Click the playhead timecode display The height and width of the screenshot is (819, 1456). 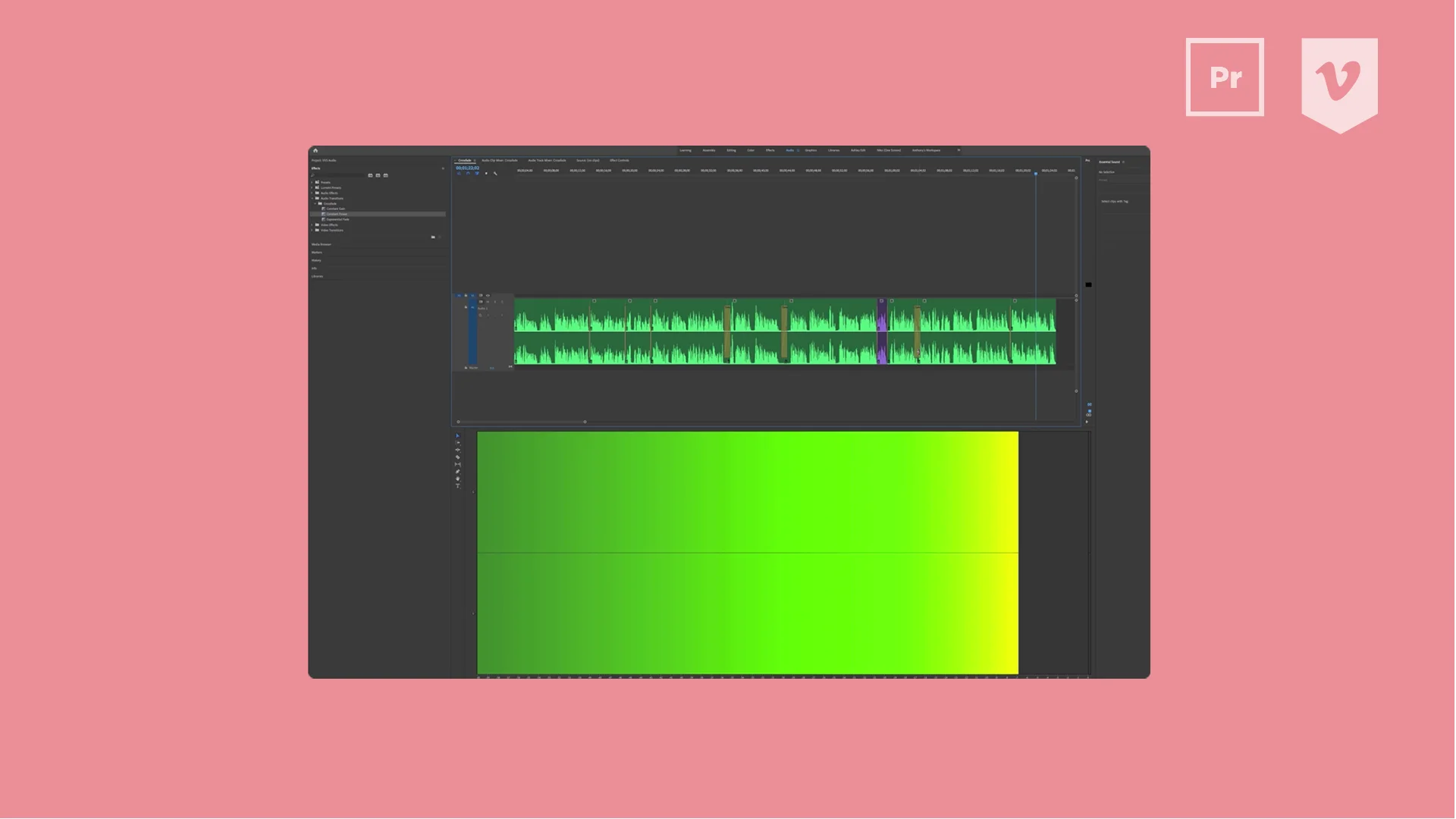pyautogui.click(x=467, y=168)
